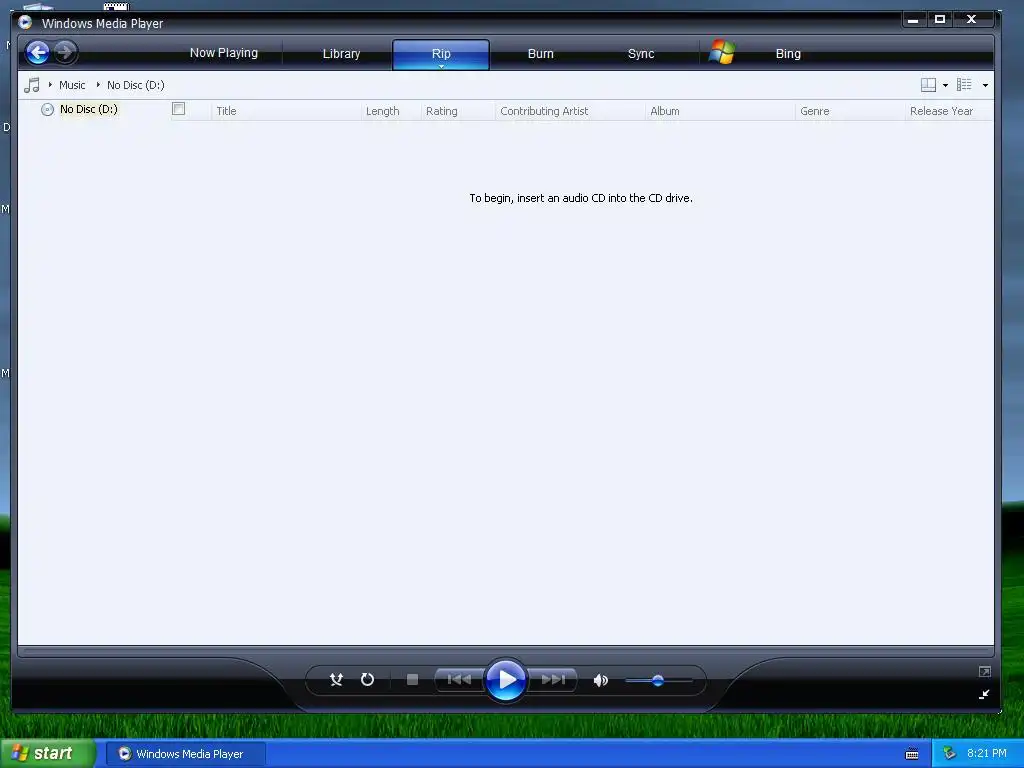Skip to the next track

pos(553,680)
